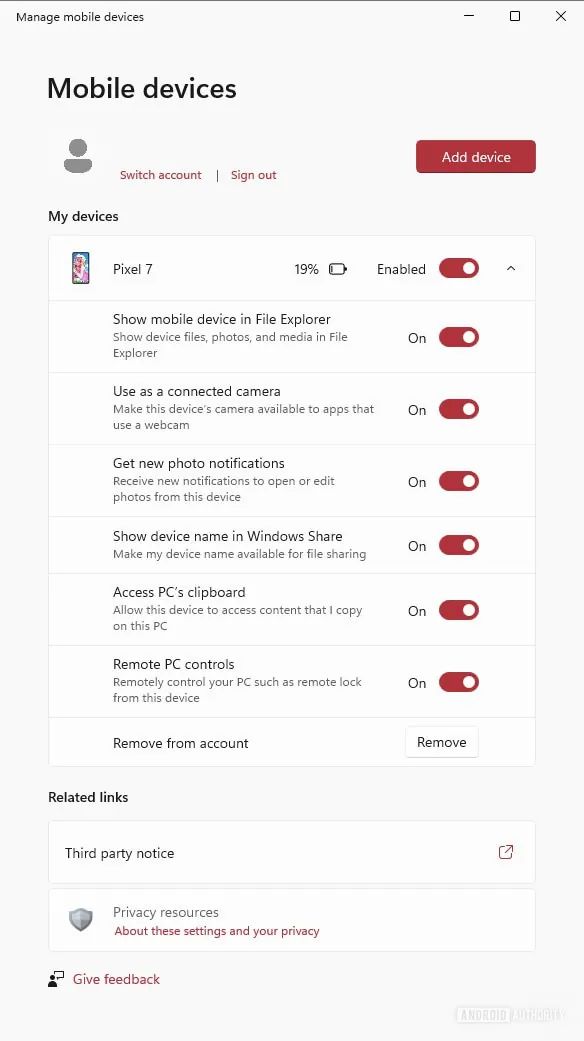Open About these settings and your privacy
Image resolution: width=584 pixels, height=1041 pixels.
point(216,931)
